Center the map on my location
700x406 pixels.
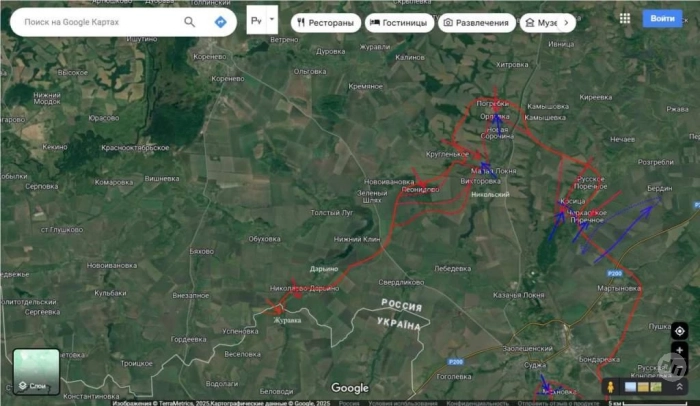coord(679,331)
